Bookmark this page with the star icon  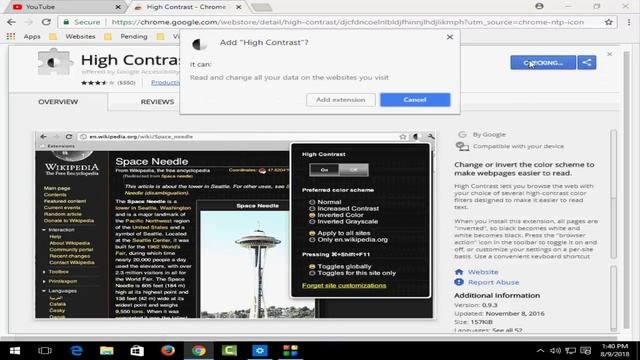[x=609, y=22]
